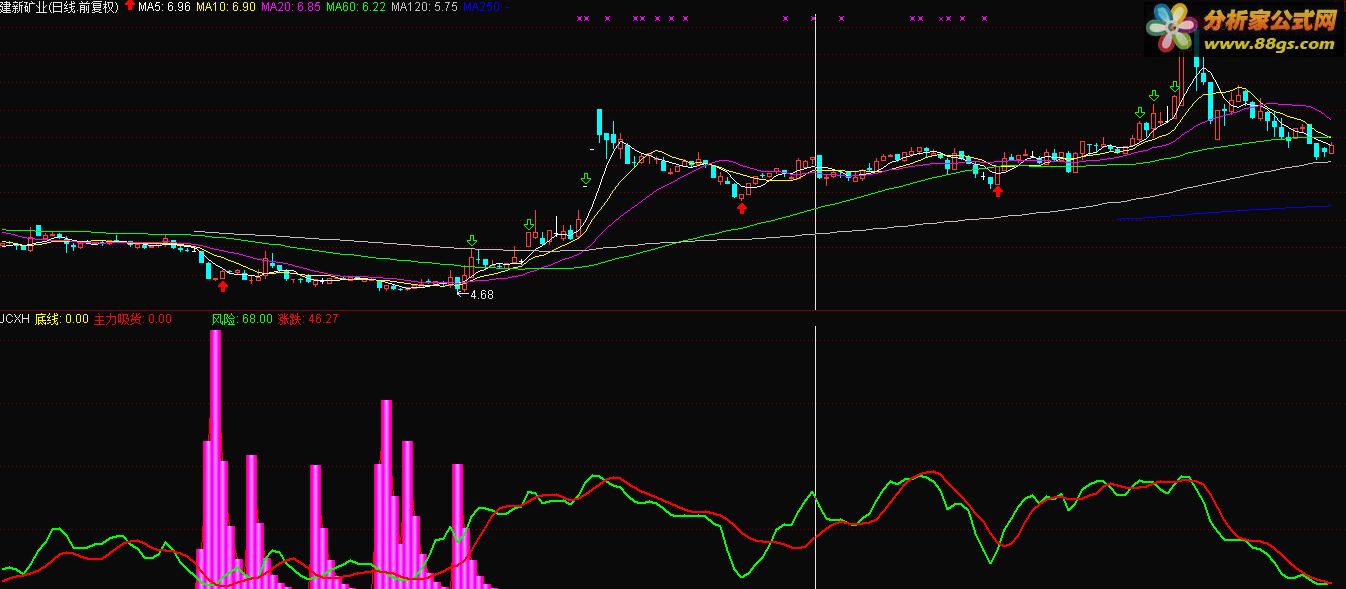Click the 主力吸货: 0.00 value label
Screen dimensions: 1346x589
[x=133, y=319]
